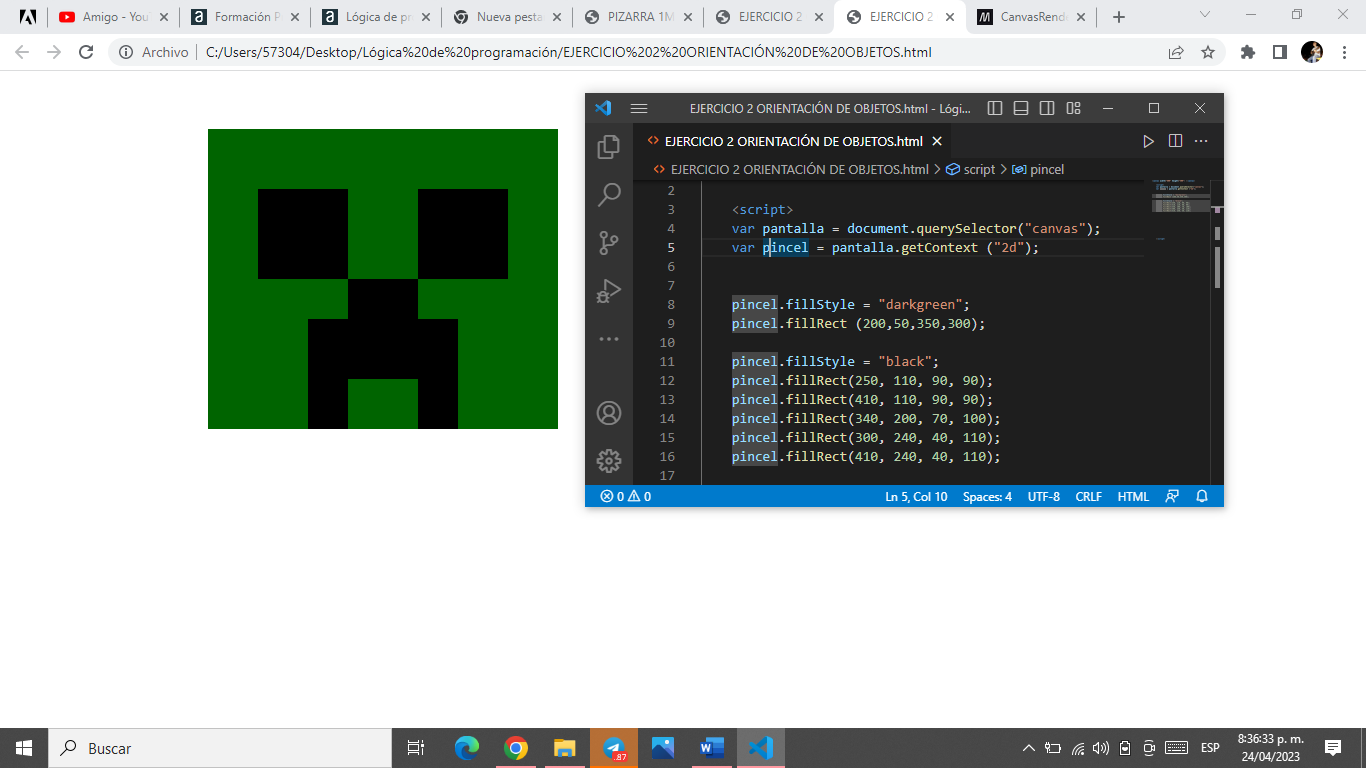Click the Chrome address bar URL
Viewport: 1366px width, 768px height.
(568, 52)
